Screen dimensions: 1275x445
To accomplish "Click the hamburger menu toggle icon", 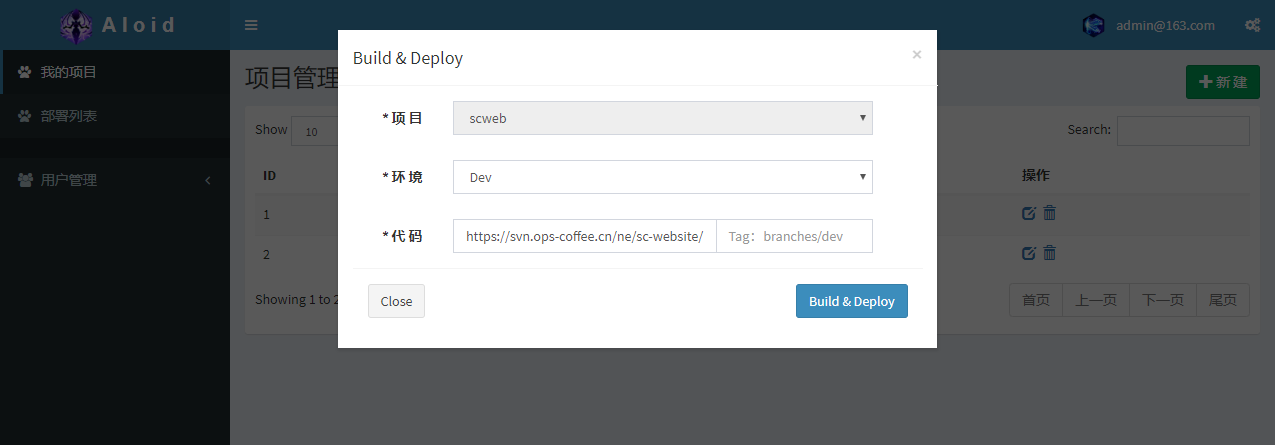I will 251,25.
